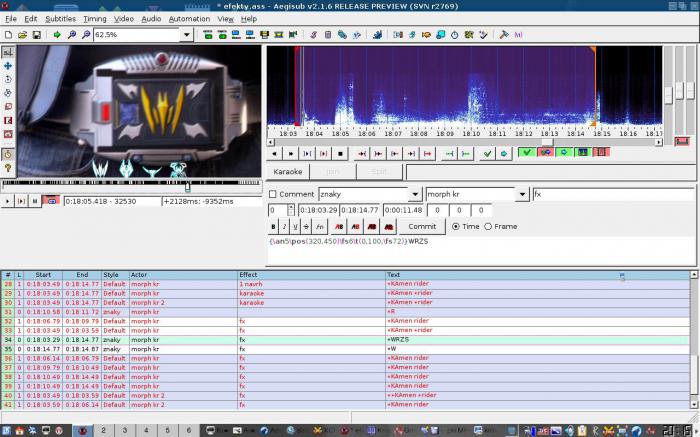Open the primary color AB picker

click(x=339, y=227)
